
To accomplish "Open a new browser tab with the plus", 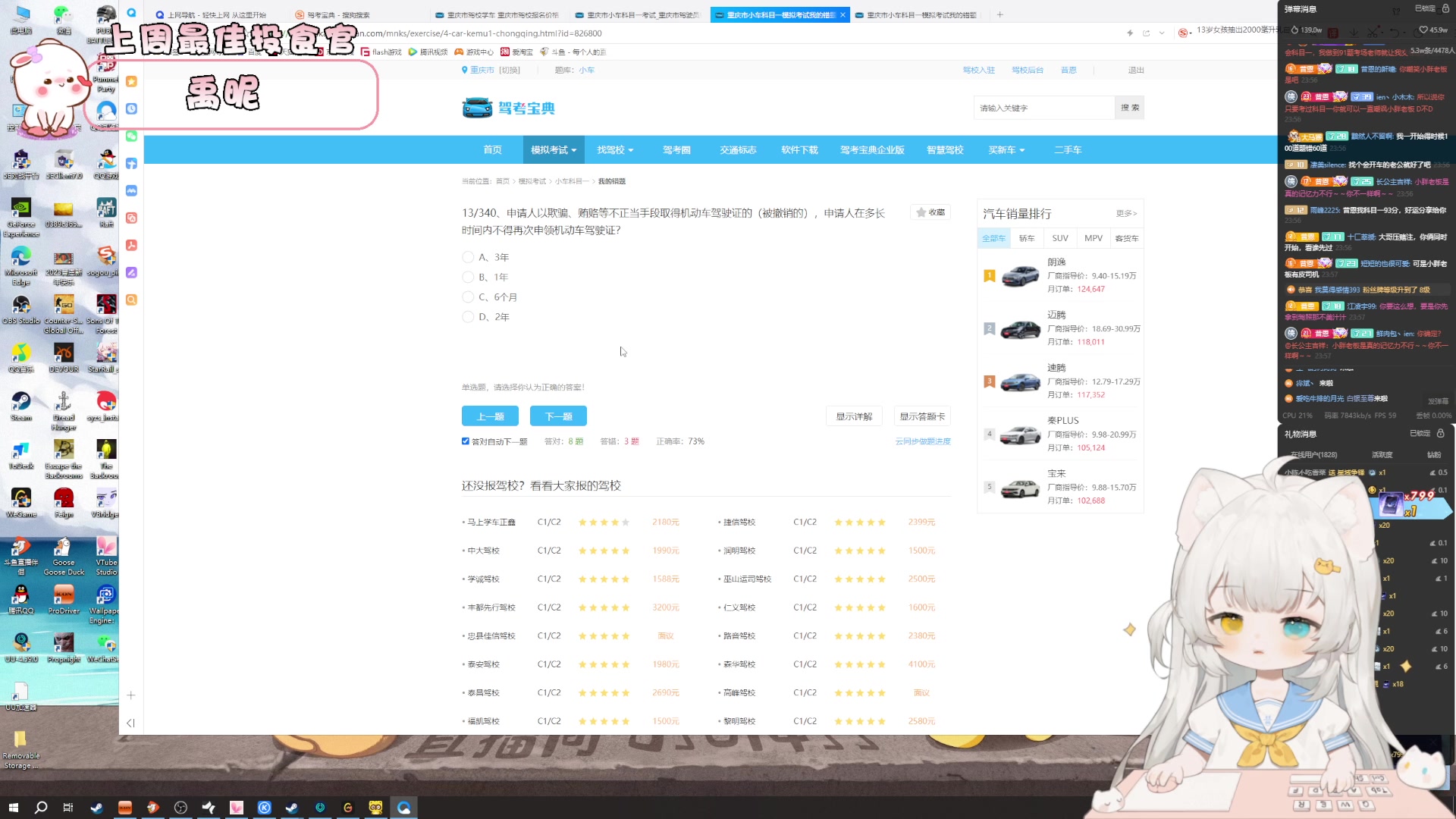I will click(999, 14).
